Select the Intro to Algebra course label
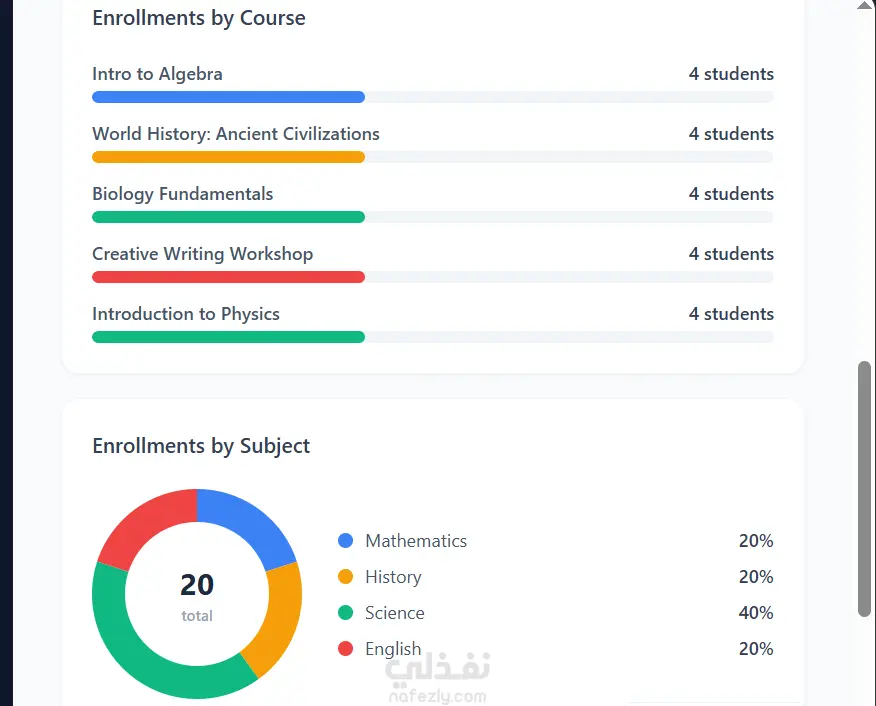This screenshot has height=706, width=876. (157, 74)
